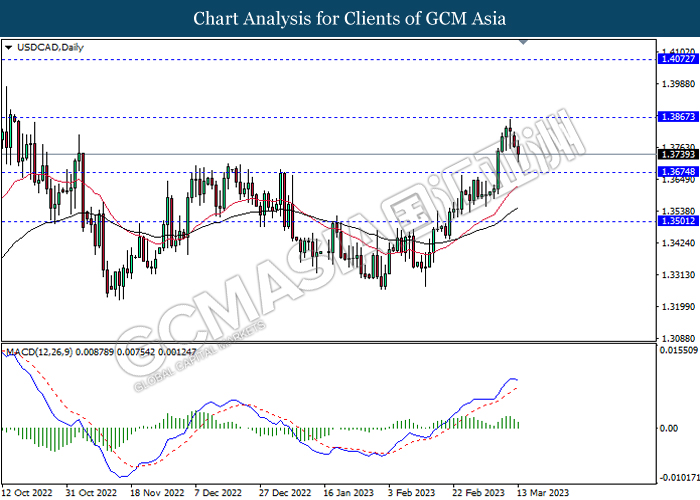Click the 1.33130 axis price value
This screenshot has width=700, height=500.
tap(679, 275)
